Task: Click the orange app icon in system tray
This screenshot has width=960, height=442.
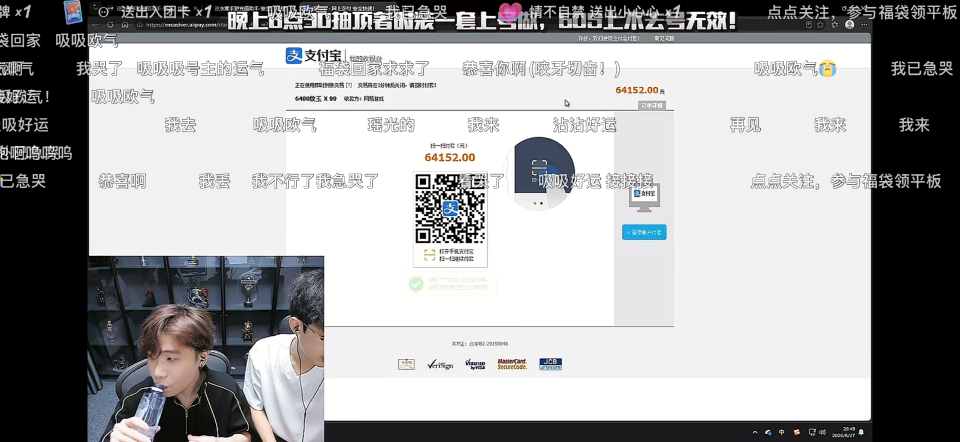Action: (797, 432)
